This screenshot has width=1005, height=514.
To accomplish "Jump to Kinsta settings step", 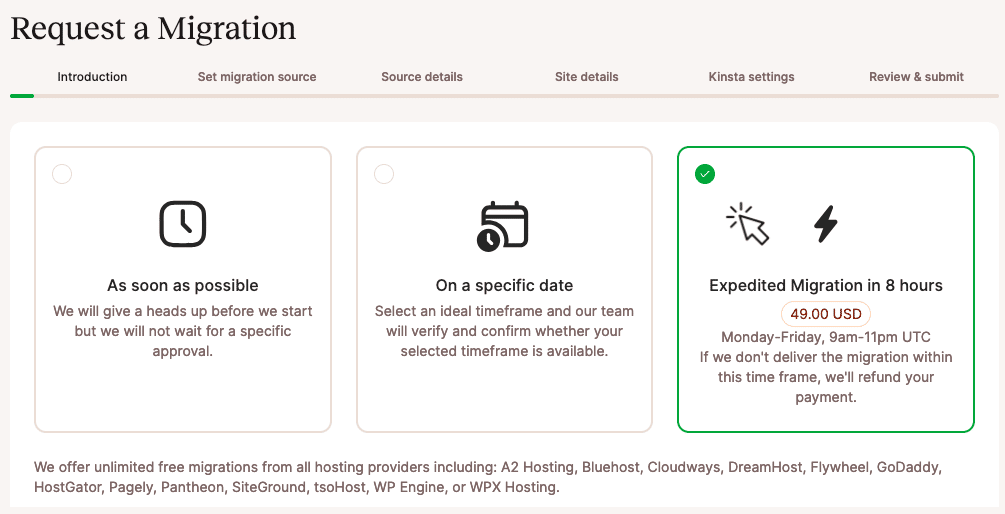I will tap(751, 77).
